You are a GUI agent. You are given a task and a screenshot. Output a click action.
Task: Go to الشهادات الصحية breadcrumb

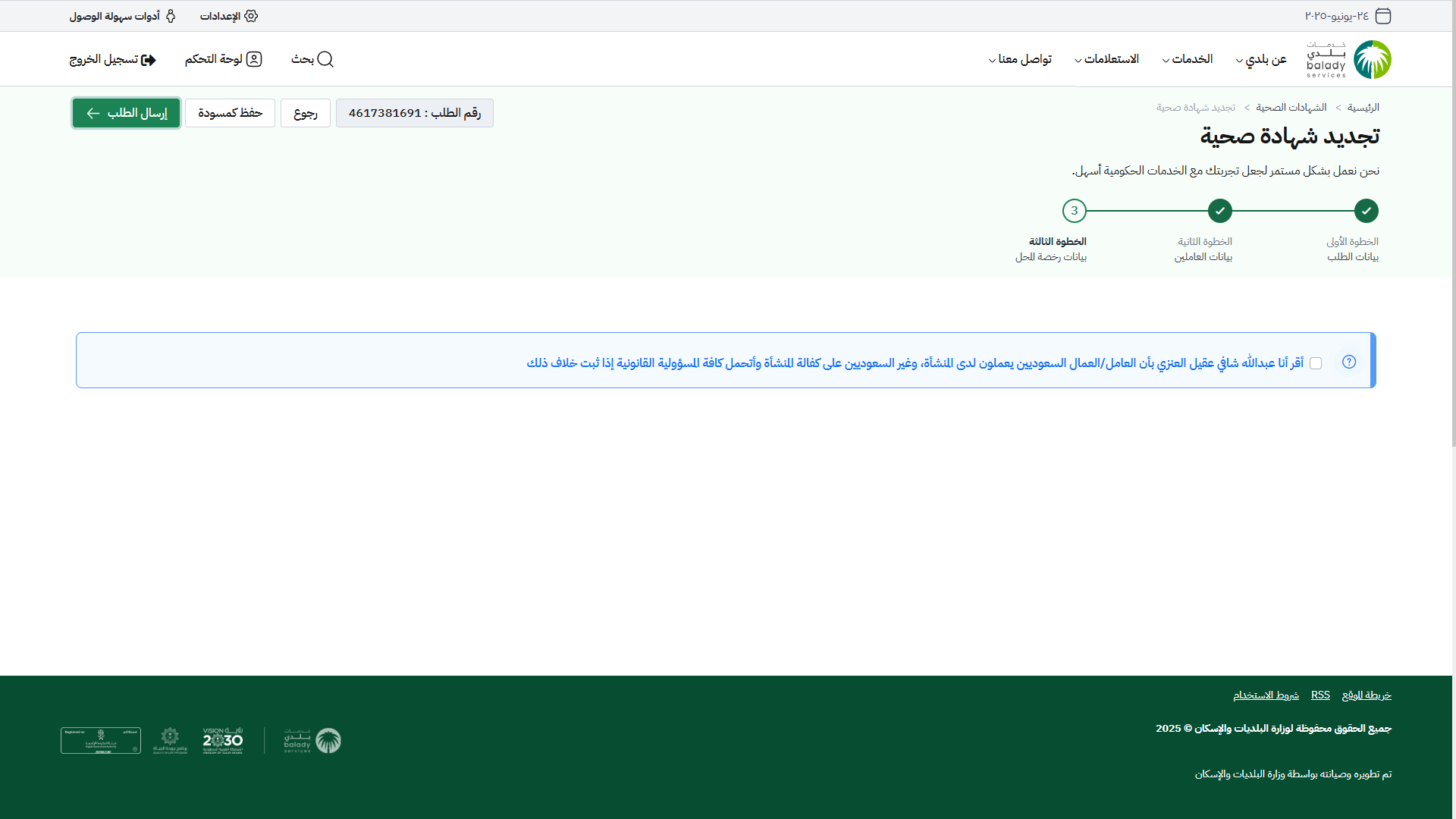tap(1291, 108)
